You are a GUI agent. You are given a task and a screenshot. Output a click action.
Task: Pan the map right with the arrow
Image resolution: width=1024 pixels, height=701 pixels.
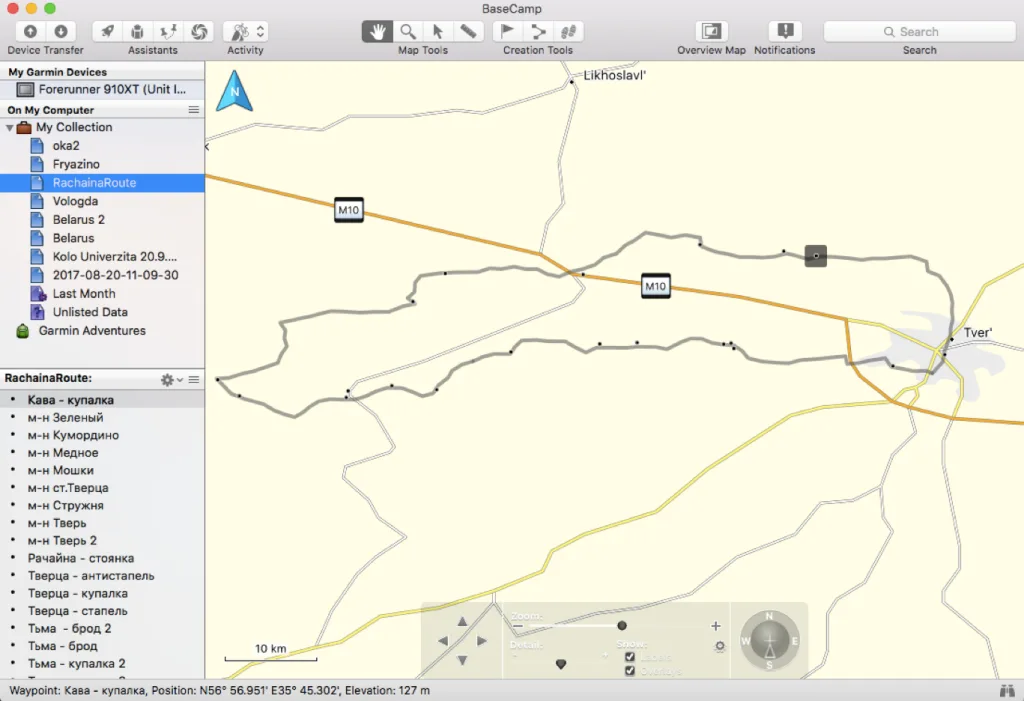[x=482, y=641]
